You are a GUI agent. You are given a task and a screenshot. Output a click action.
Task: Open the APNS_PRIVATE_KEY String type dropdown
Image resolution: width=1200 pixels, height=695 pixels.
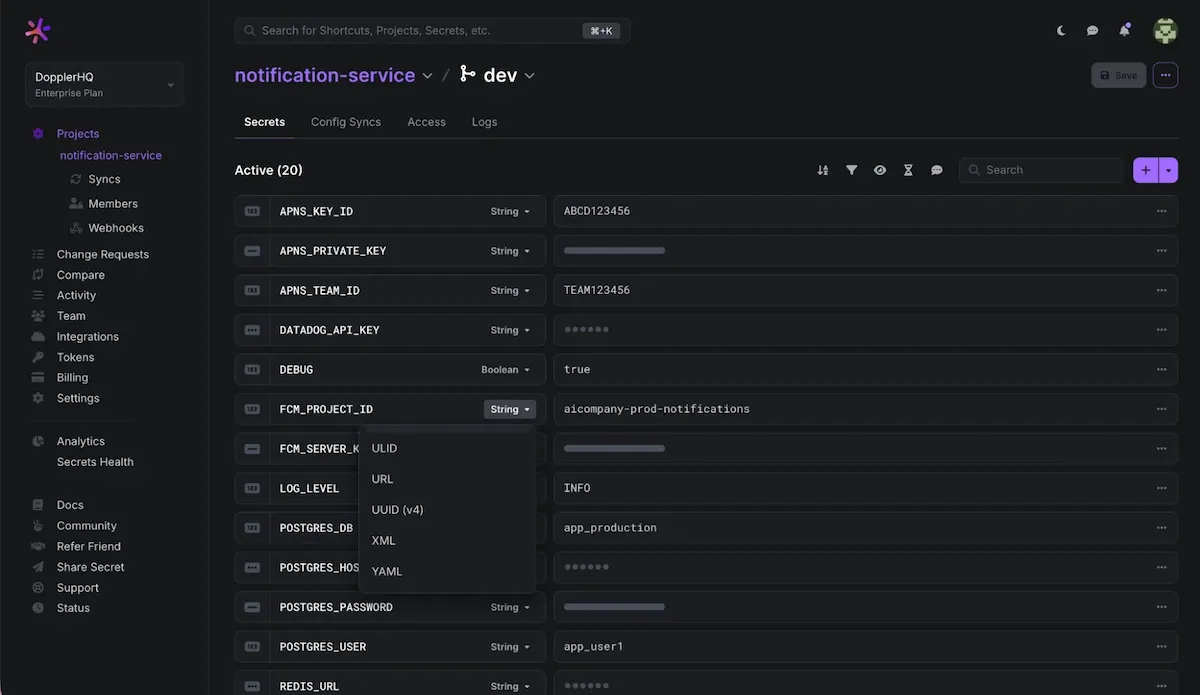click(510, 251)
